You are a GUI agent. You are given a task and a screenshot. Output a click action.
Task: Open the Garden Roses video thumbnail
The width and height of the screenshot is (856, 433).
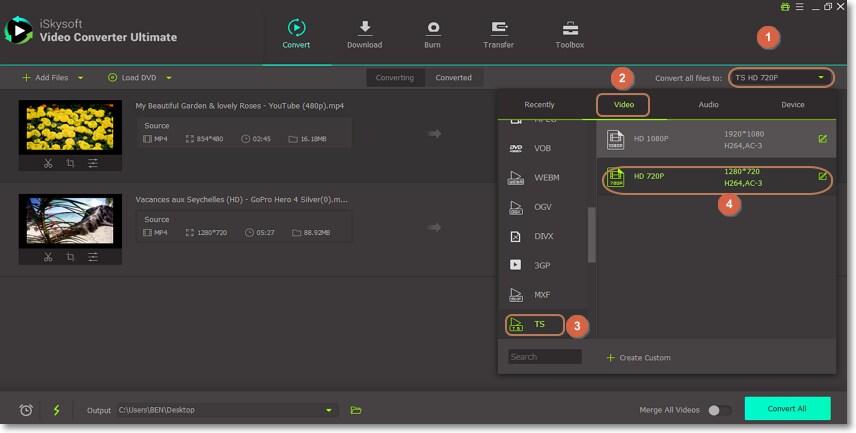point(70,127)
